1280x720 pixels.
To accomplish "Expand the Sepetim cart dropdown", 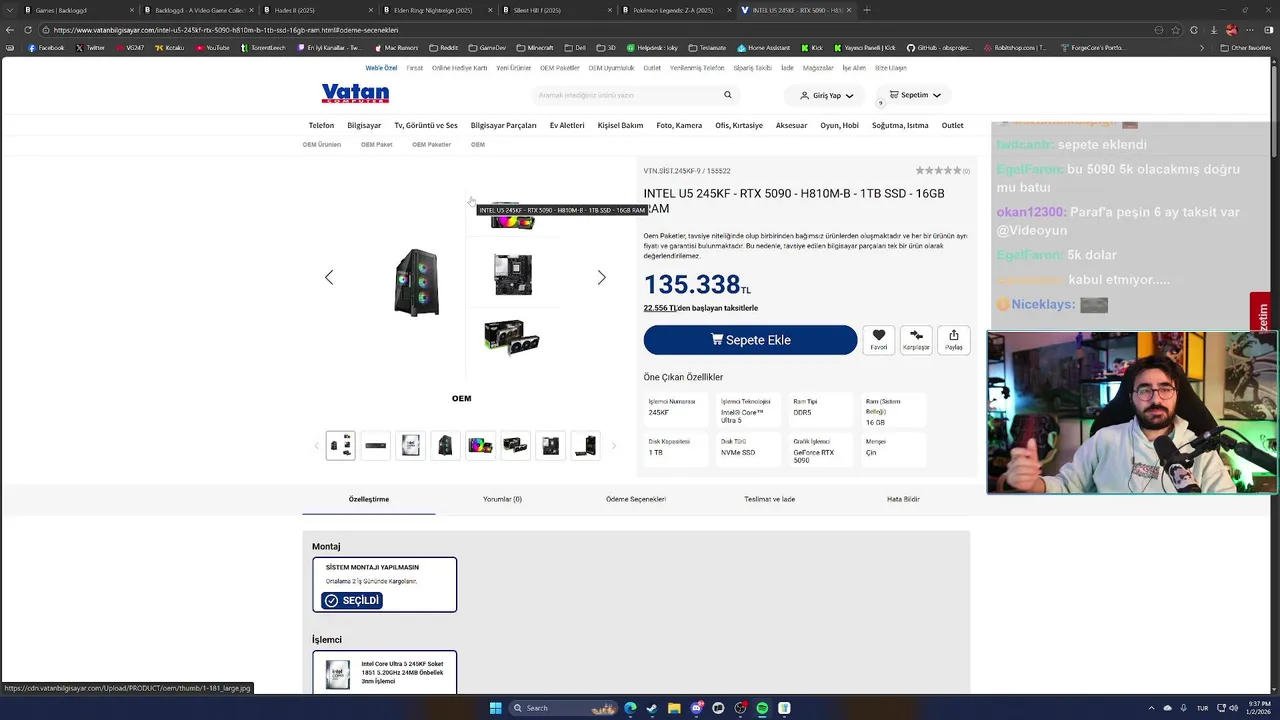I will point(936,95).
